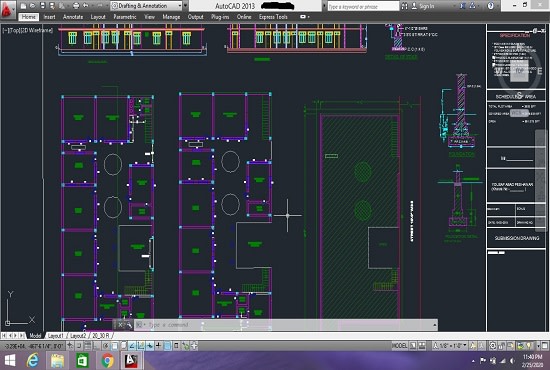Click the coordinates readout in status bar
The width and height of the screenshot is (550, 370).
34,346
